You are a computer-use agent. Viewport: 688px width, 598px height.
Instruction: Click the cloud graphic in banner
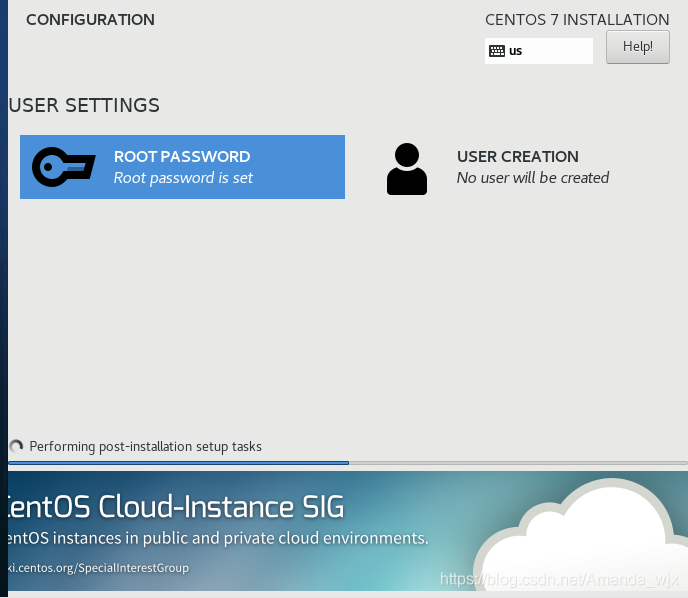click(x=579, y=533)
